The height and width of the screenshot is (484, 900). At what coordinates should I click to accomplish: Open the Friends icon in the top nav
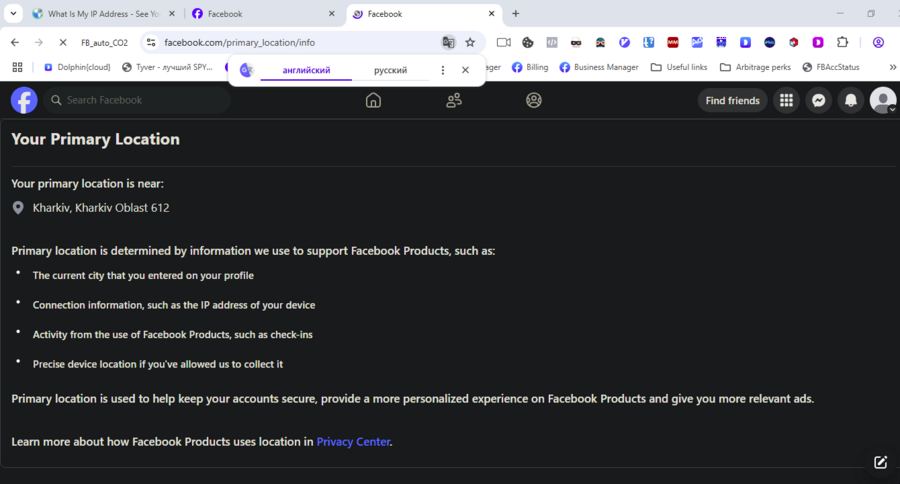click(x=454, y=100)
